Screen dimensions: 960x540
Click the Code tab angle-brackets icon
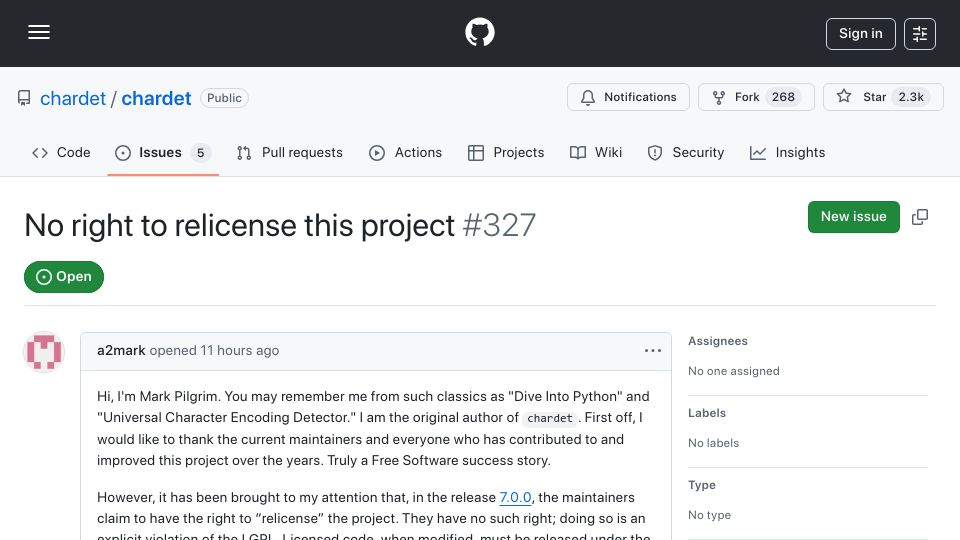coord(40,153)
